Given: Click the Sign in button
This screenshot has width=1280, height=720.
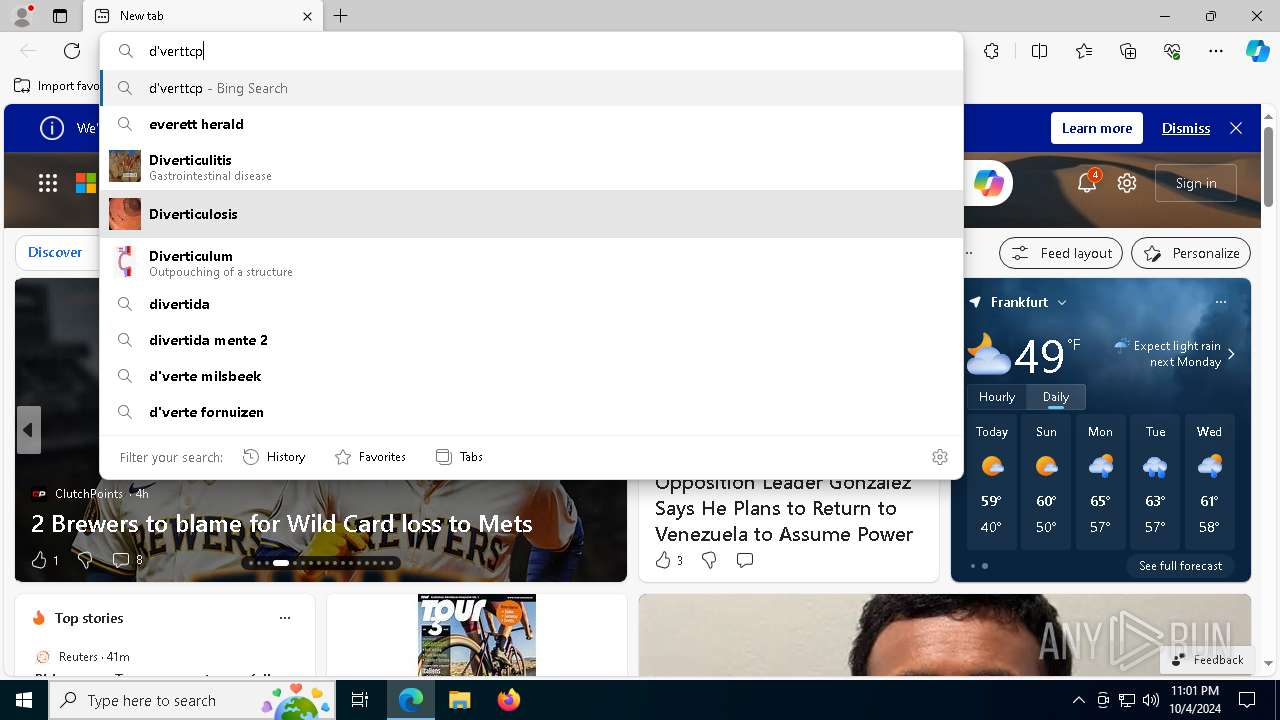Looking at the screenshot, I should click(1196, 183).
